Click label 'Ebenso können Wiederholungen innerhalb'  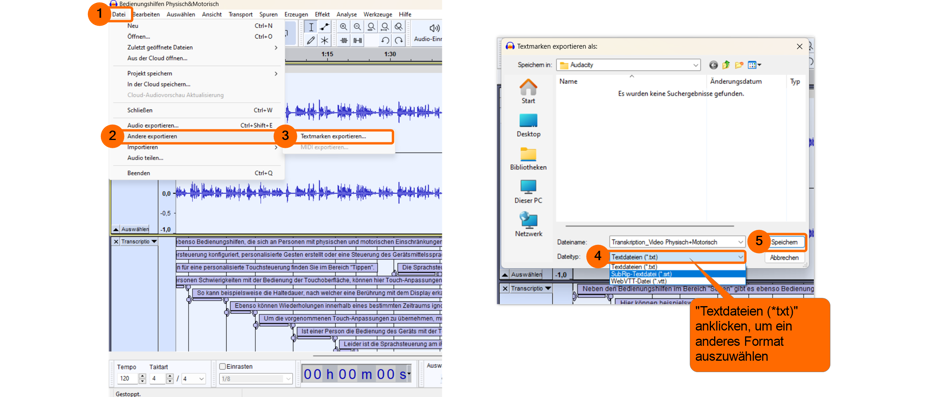click(x=337, y=306)
